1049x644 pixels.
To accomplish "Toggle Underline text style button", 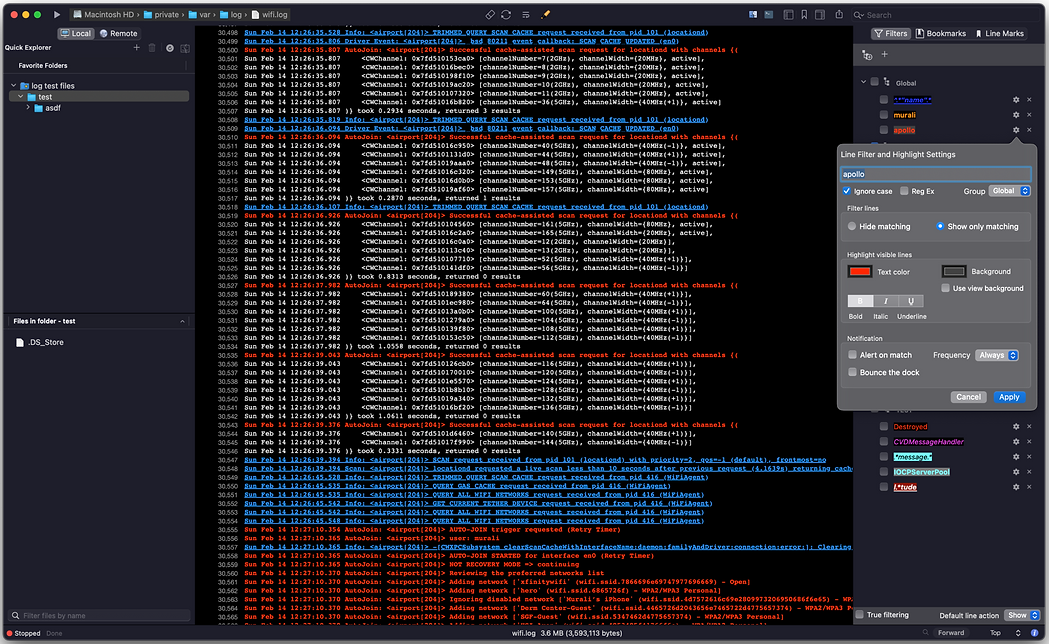I will tap(911, 301).
